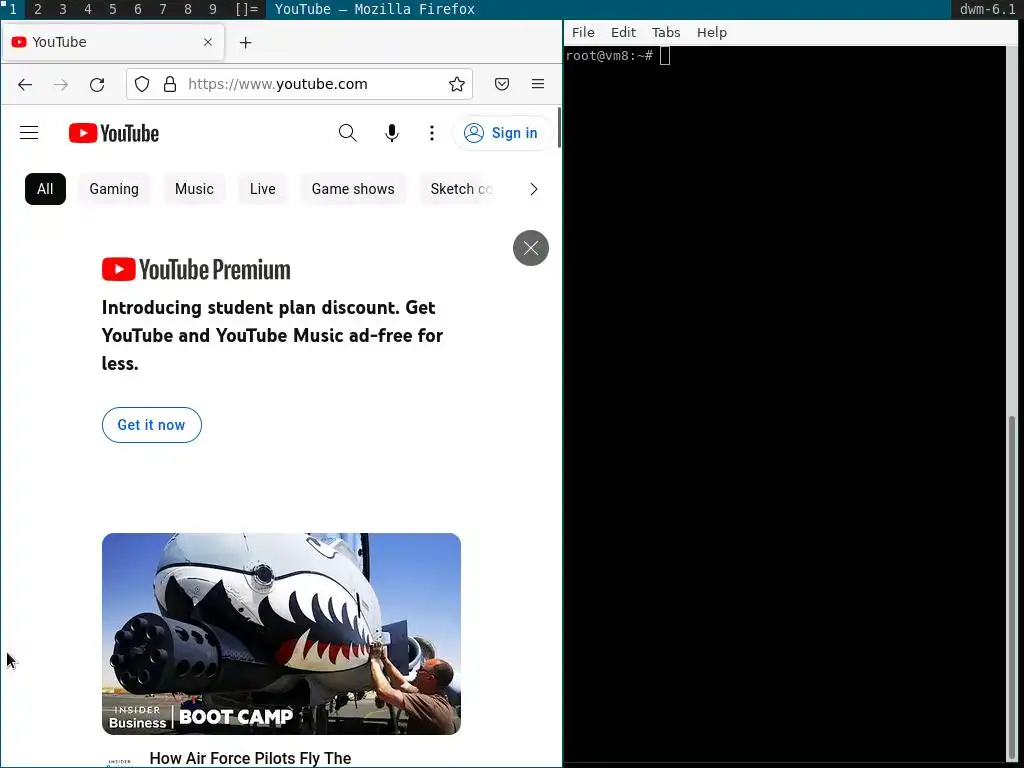Select the Live filter chip
Screen dimensions: 1024x768
coord(263,189)
